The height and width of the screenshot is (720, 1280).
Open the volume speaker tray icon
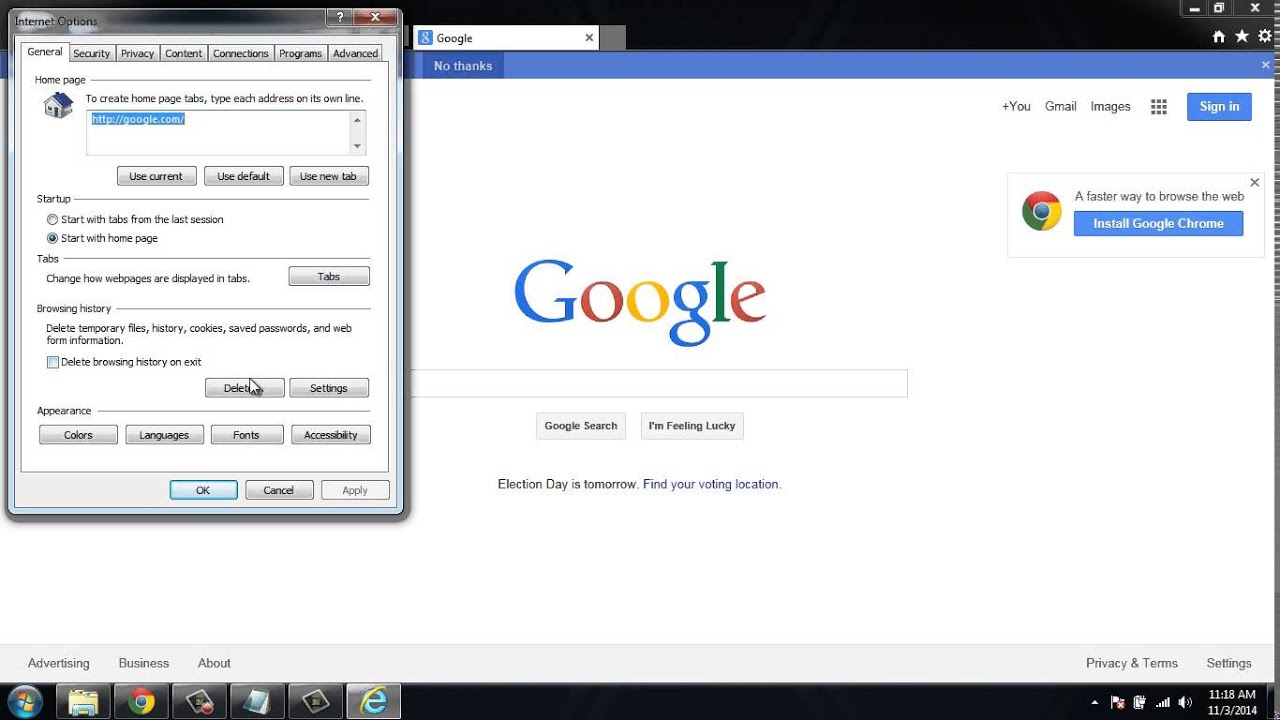pos(1184,702)
